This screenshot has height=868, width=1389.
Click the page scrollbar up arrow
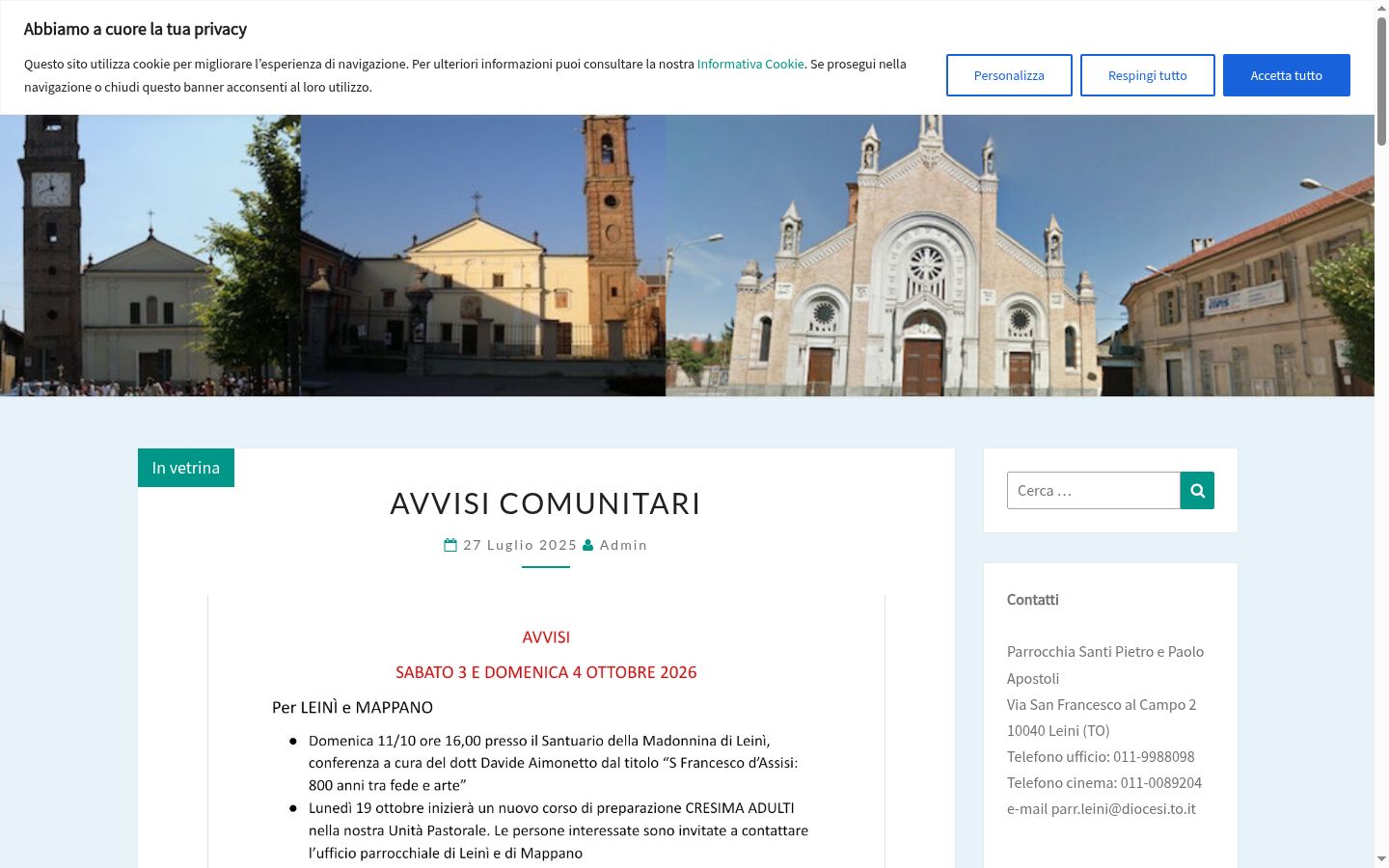pos(1381,8)
